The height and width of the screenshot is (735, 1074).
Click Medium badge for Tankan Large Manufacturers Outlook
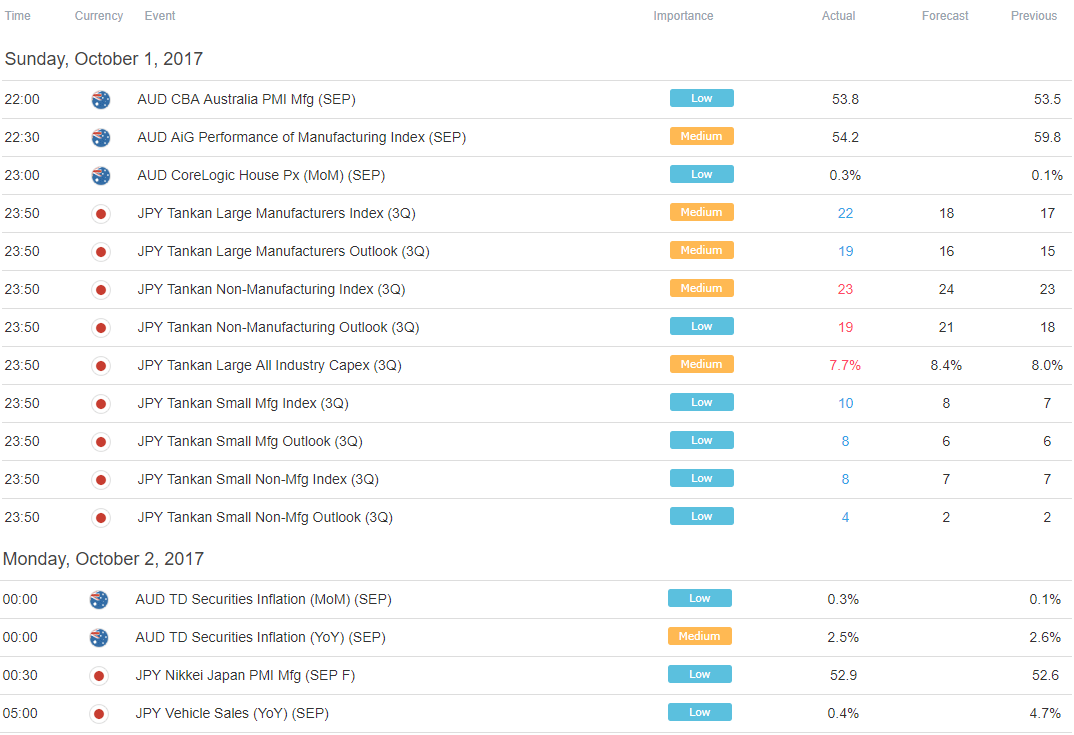[701, 250]
